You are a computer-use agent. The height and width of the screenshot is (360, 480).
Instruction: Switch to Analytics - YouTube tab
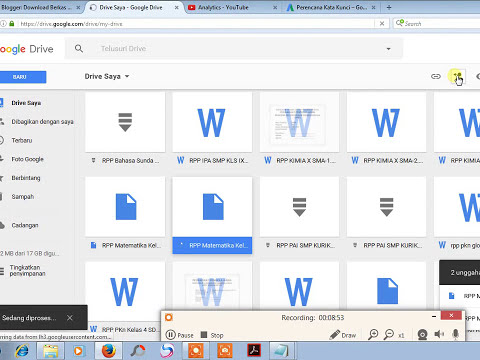pyautogui.click(x=223, y=7)
